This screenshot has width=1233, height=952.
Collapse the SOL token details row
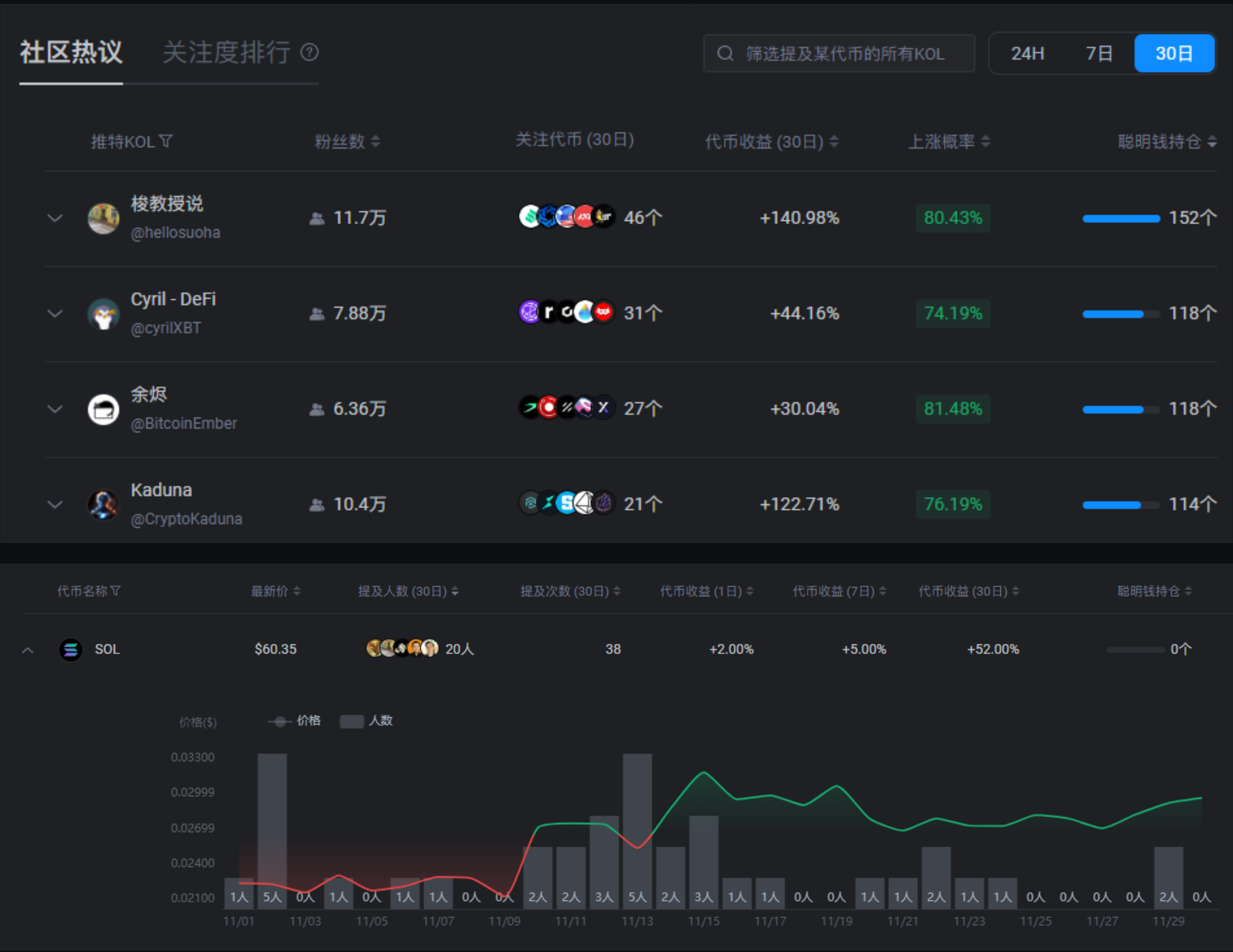(x=28, y=650)
